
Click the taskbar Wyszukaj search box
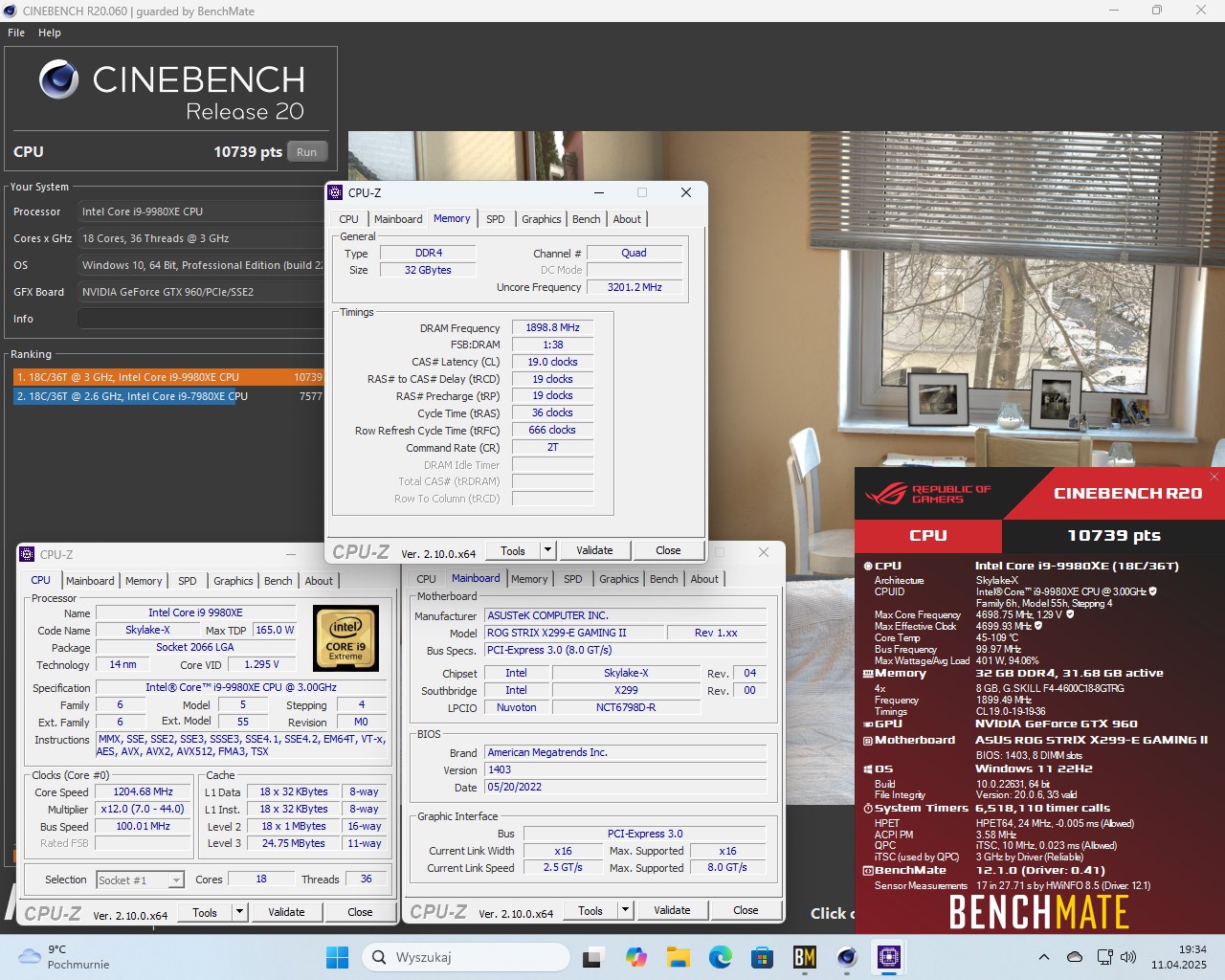tap(466, 957)
